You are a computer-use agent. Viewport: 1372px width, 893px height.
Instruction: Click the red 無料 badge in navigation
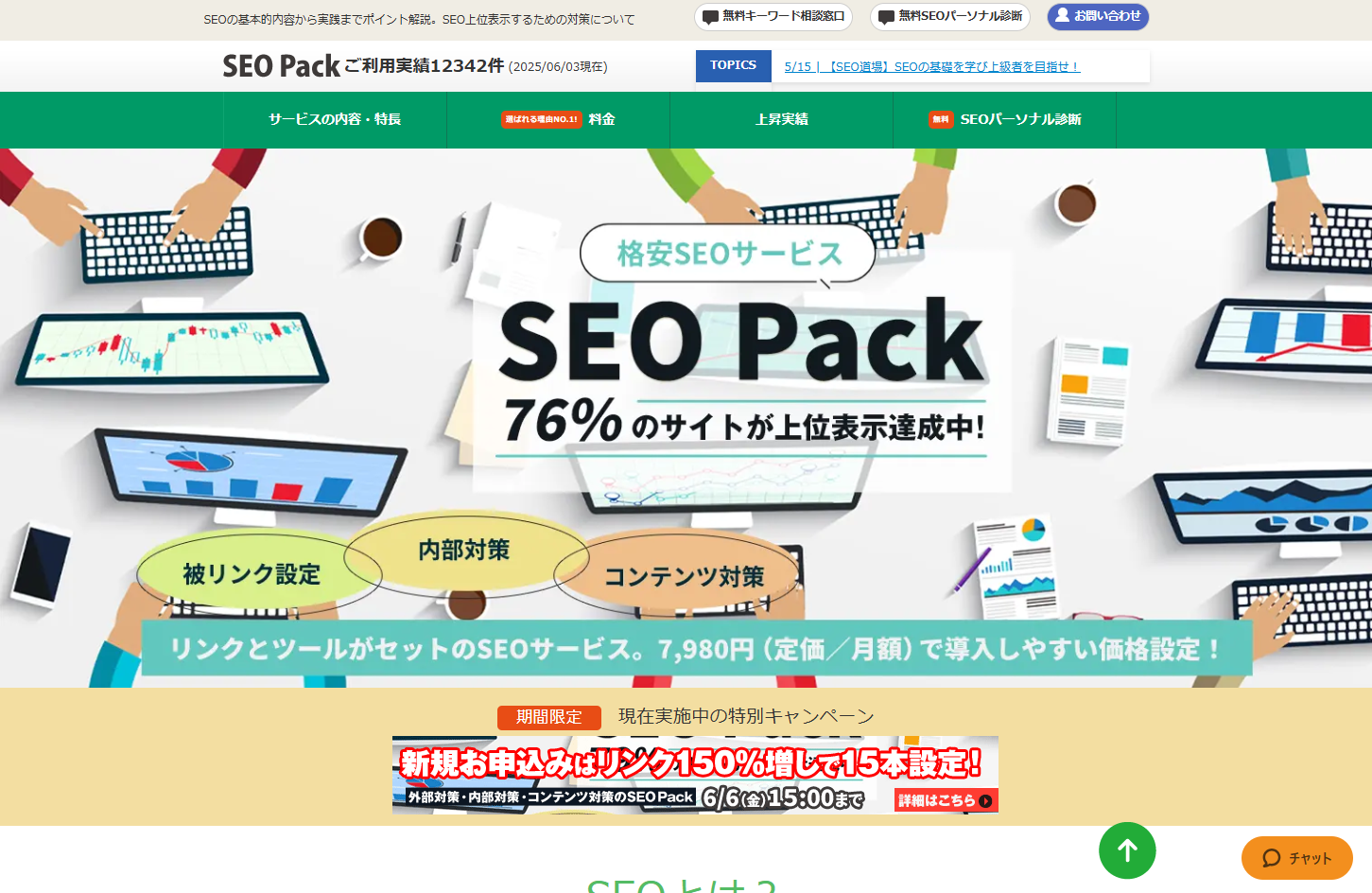tap(941, 119)
